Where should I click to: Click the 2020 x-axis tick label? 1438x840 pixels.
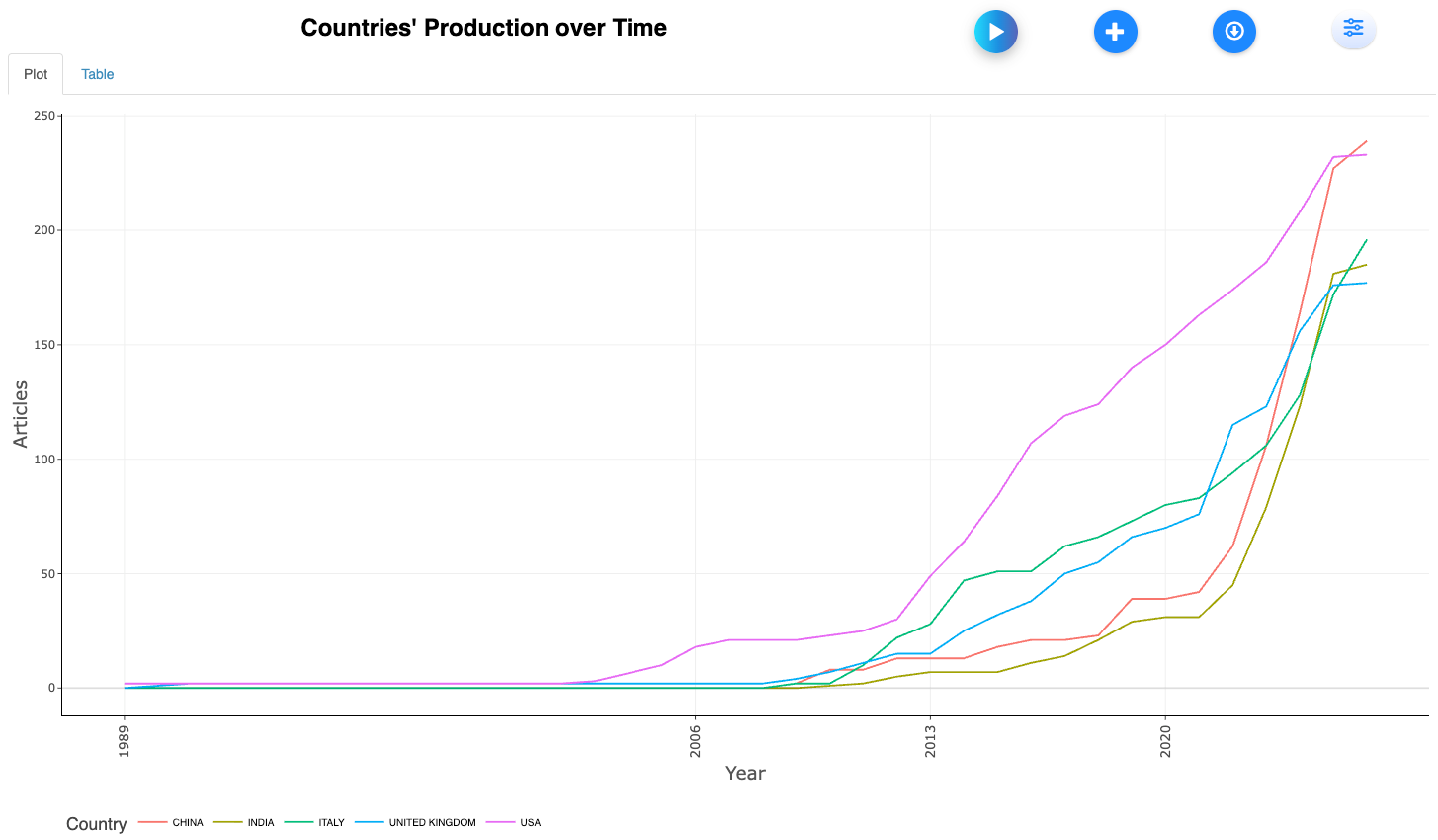tap(1165, 740)
